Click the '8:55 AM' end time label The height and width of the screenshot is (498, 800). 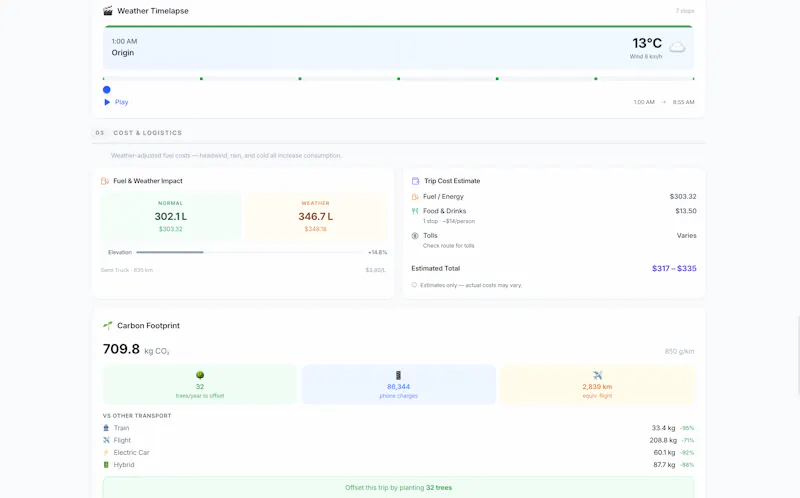point(683,102)
